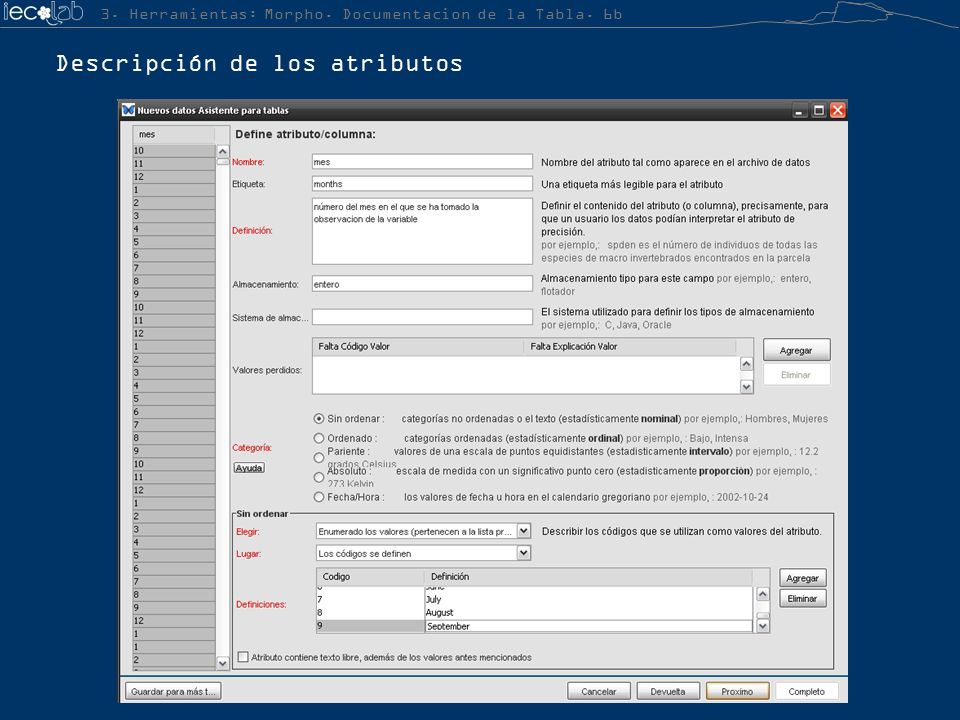Select the Fecha/Hora radio button

pos(318,497)
